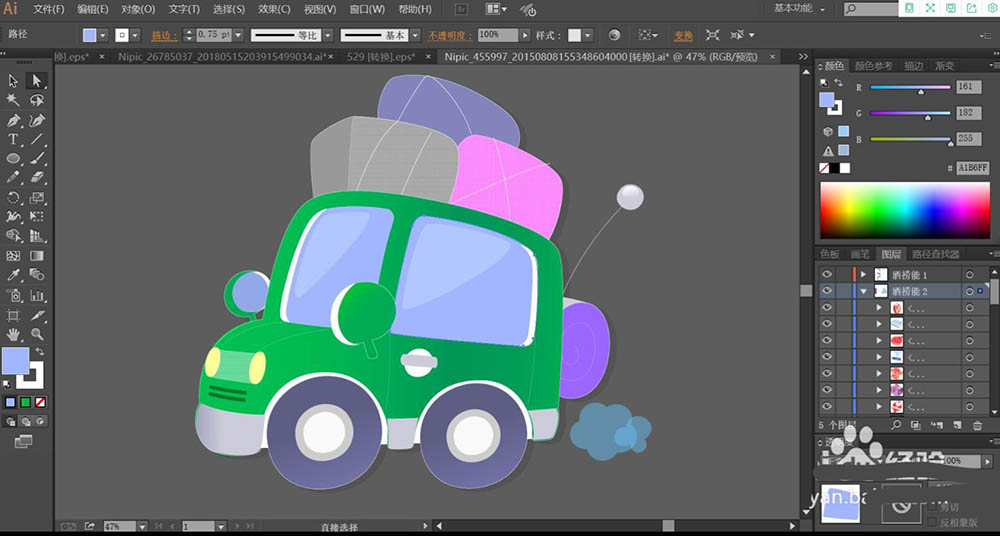Switch to the 渐变 panel tab
The image size is (1000, 536).
tap(945, 66)
